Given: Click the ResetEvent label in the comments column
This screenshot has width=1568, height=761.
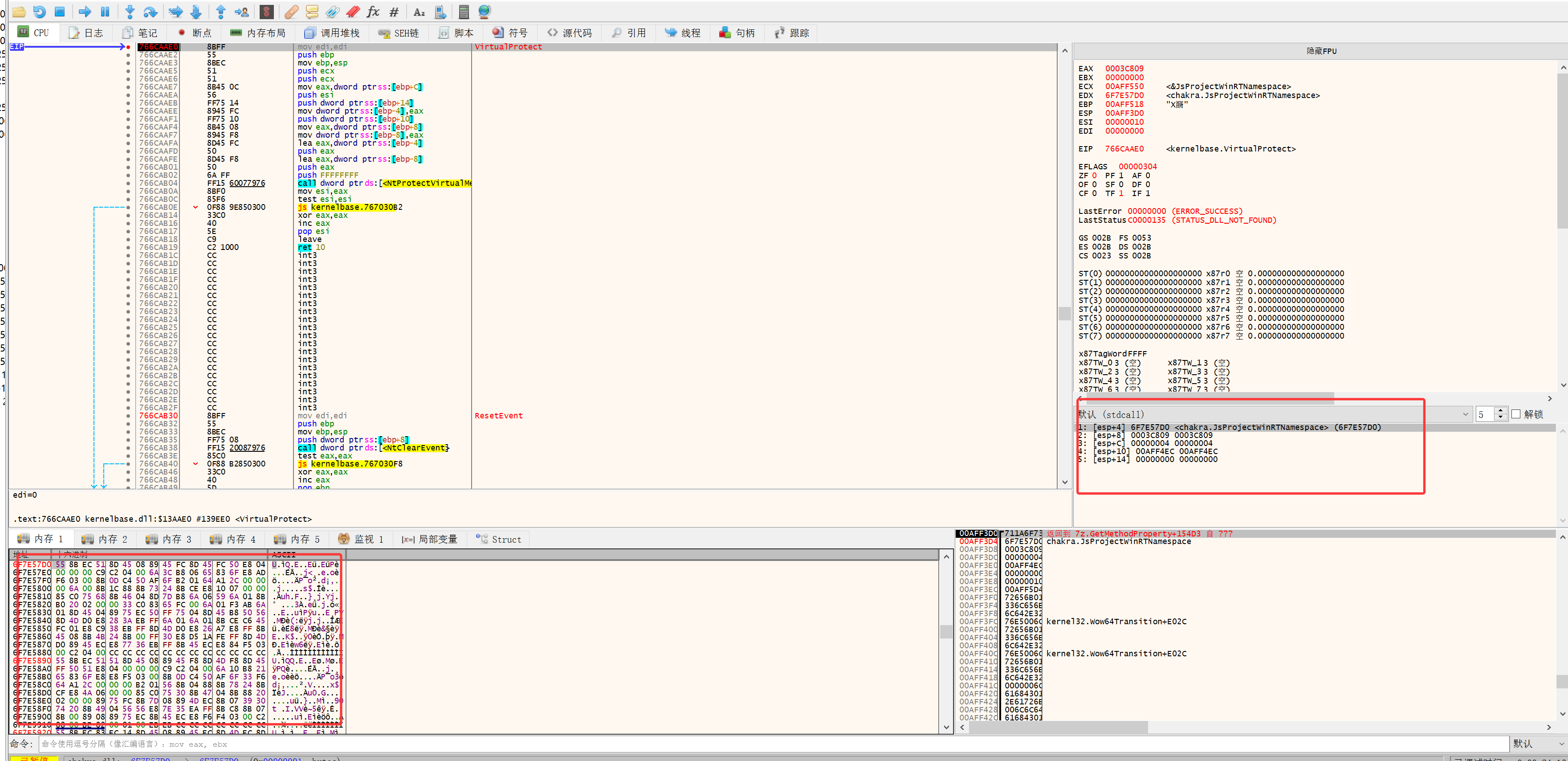Looking at the screenshot, I should click(498, 416).
